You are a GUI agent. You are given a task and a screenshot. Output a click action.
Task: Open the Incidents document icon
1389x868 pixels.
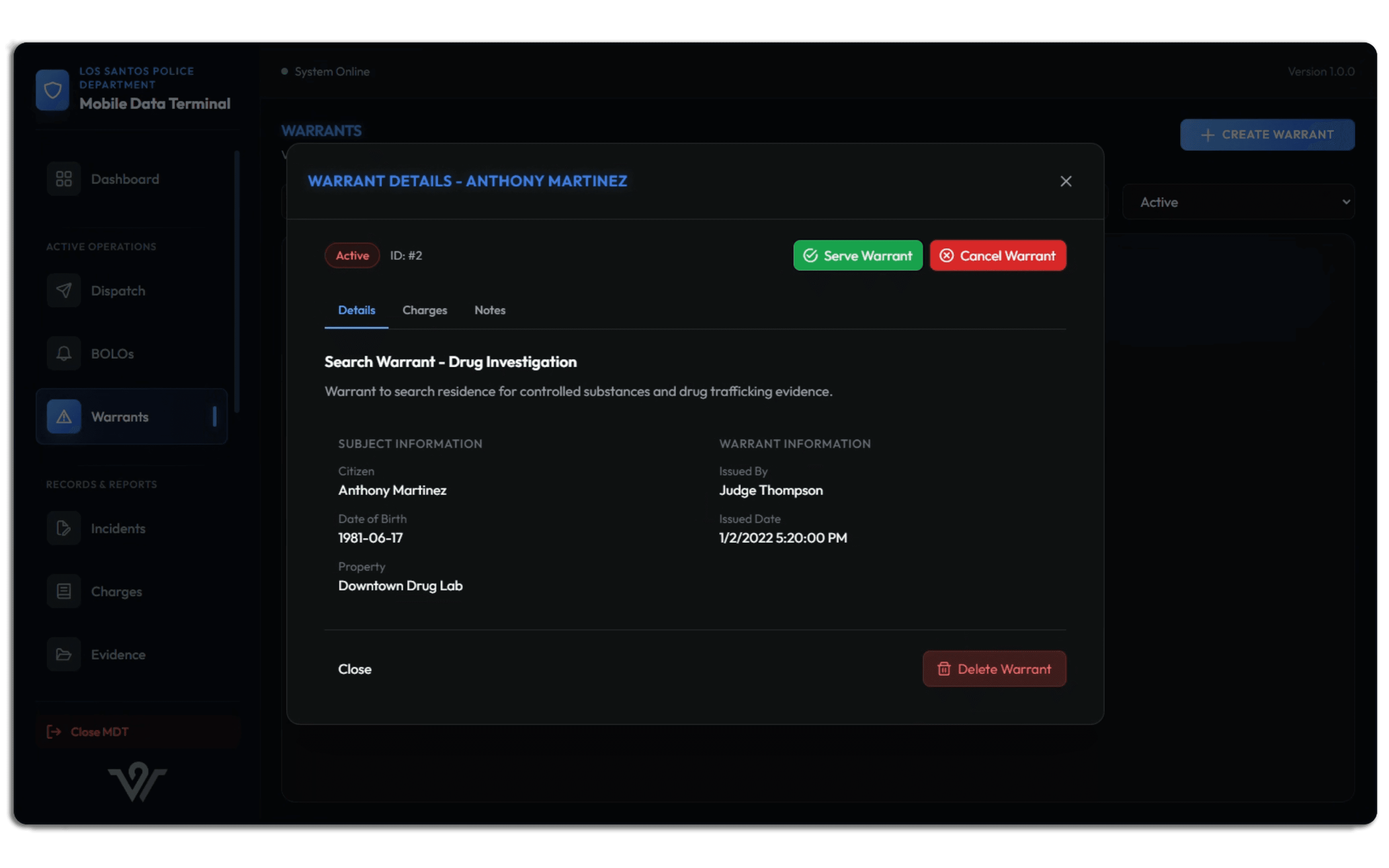(64, 528)
